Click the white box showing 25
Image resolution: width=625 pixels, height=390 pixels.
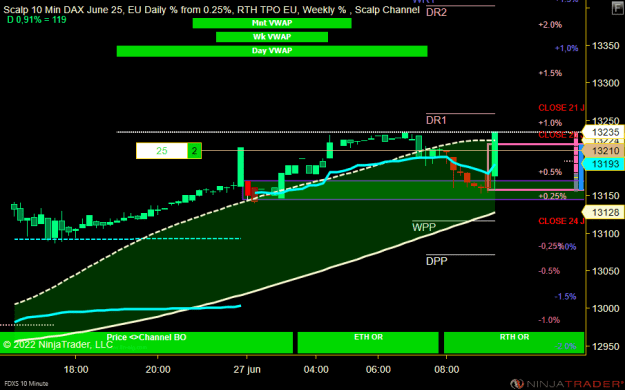[162, 151]
